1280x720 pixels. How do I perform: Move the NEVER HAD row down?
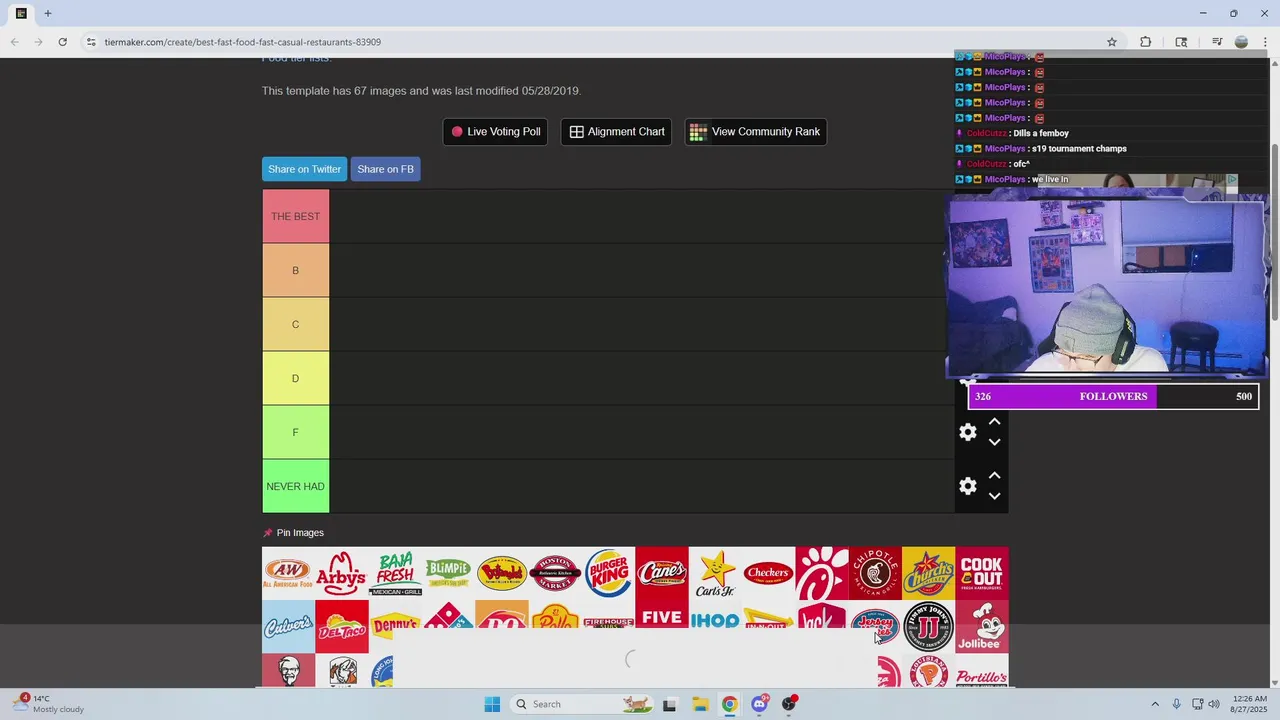pyautogui.click(x=994, y=496)
